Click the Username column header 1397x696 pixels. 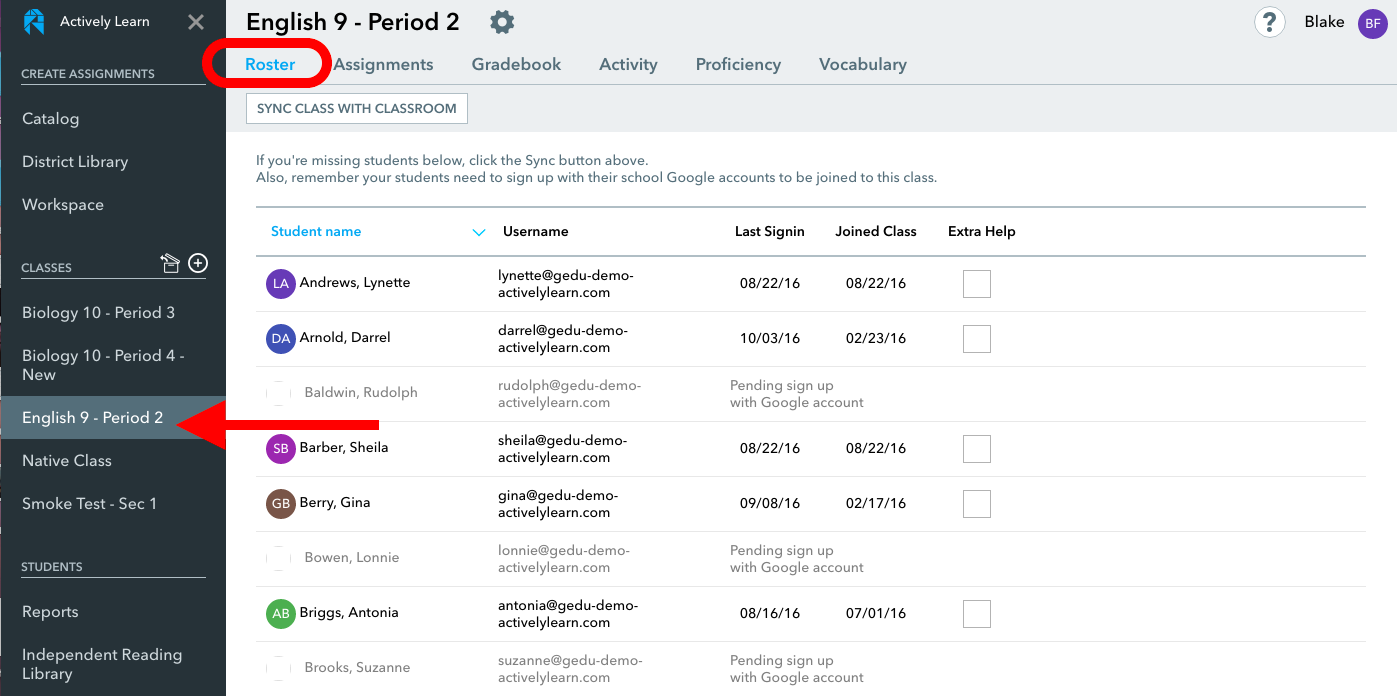tap(536, 231)
